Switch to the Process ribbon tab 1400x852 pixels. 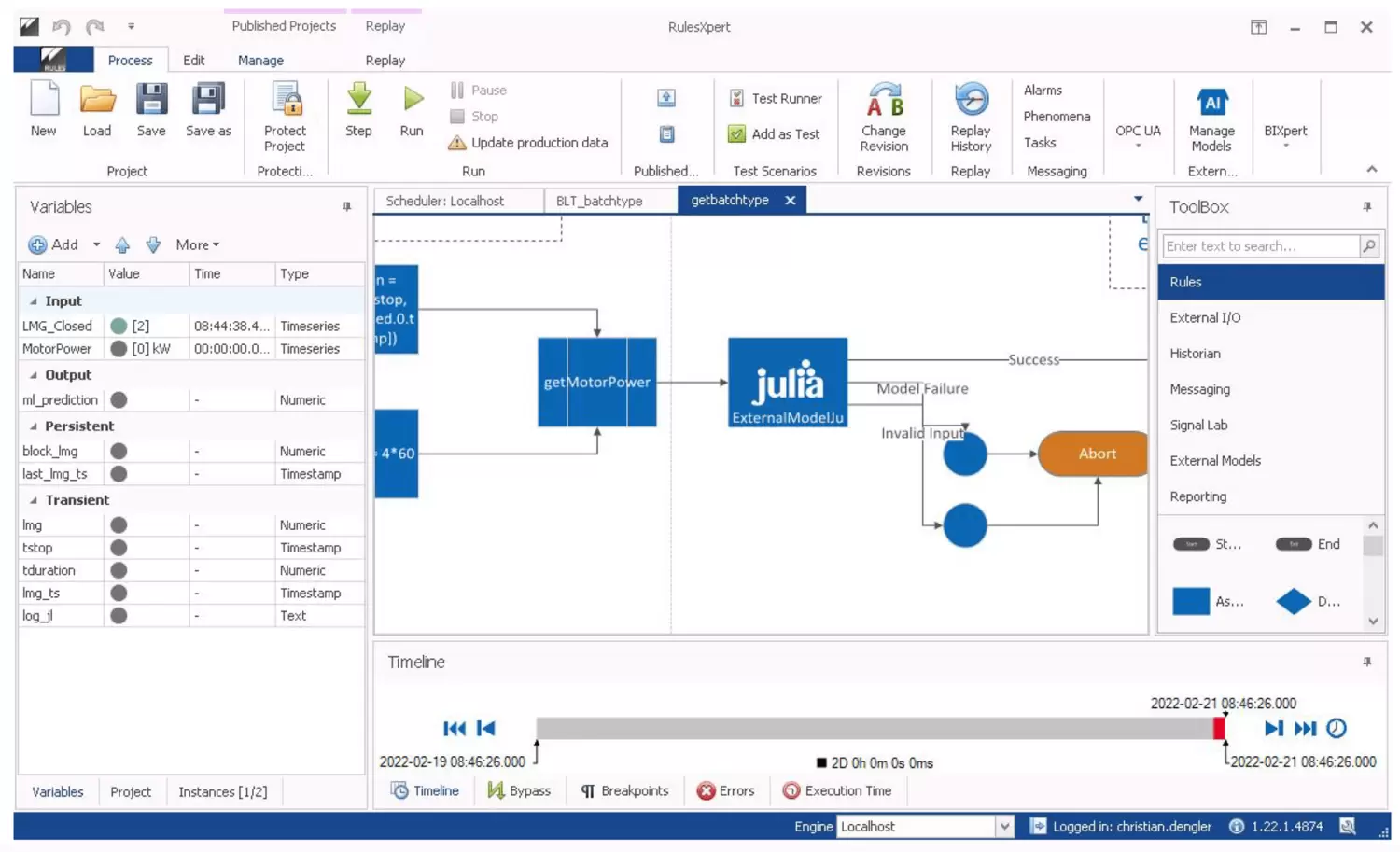point(130,60)
